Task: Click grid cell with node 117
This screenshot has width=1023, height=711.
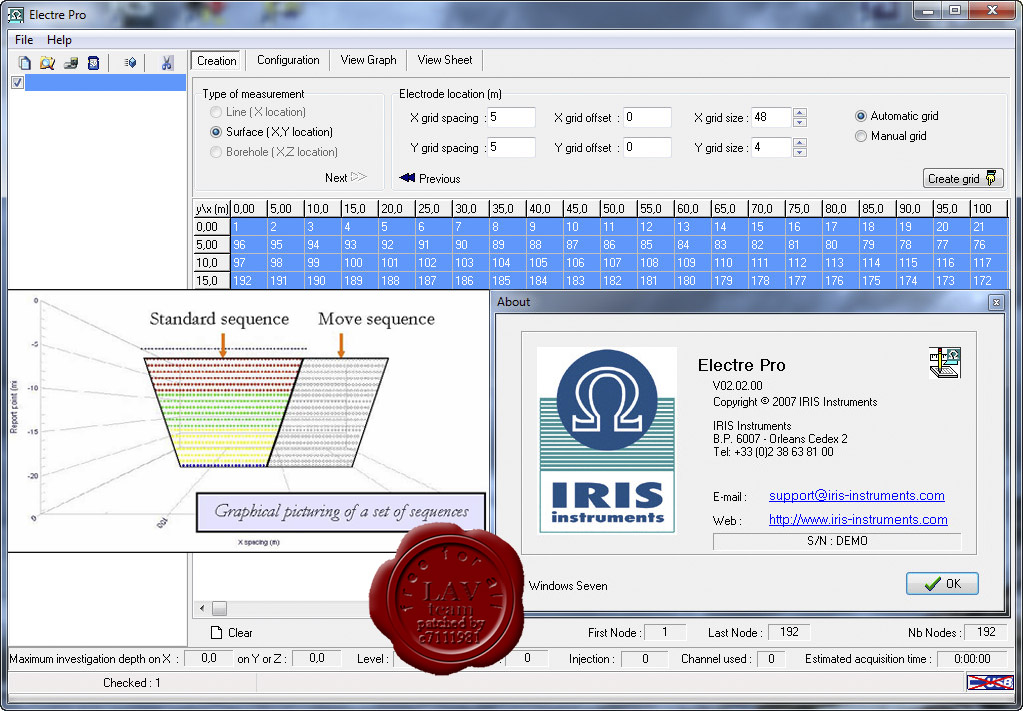Action: (x=989, y=262)
